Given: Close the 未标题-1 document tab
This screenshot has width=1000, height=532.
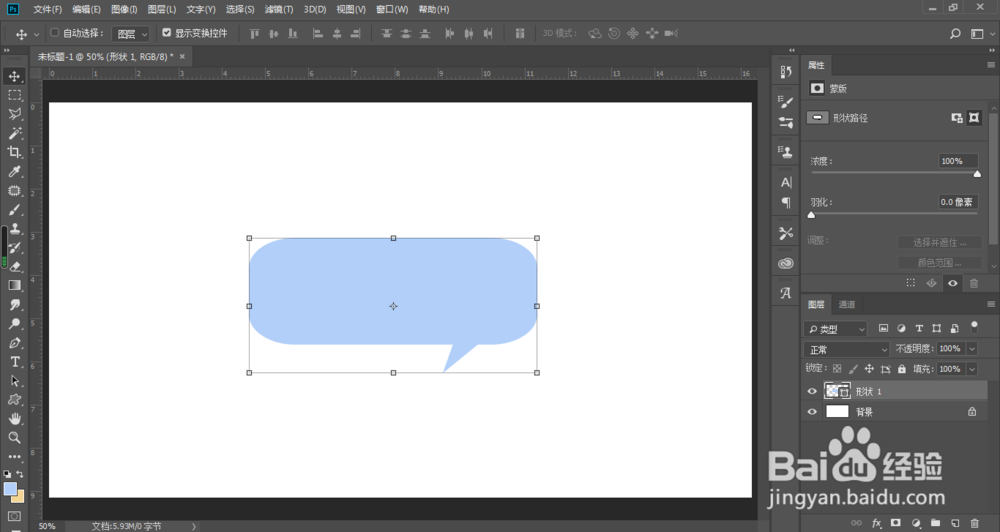Looking at the screenshot, I should [182, 57].
